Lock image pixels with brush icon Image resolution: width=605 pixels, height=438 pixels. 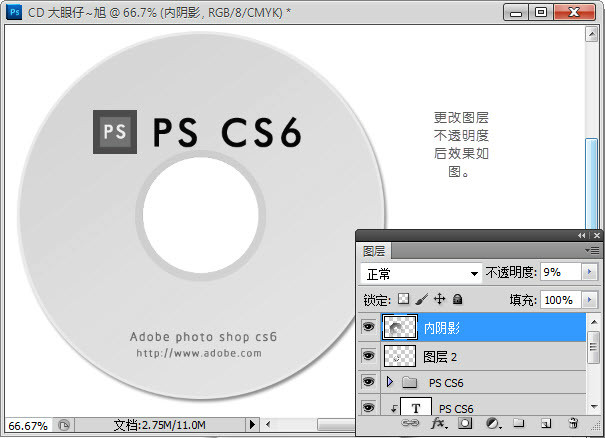[x=421, y=299]
